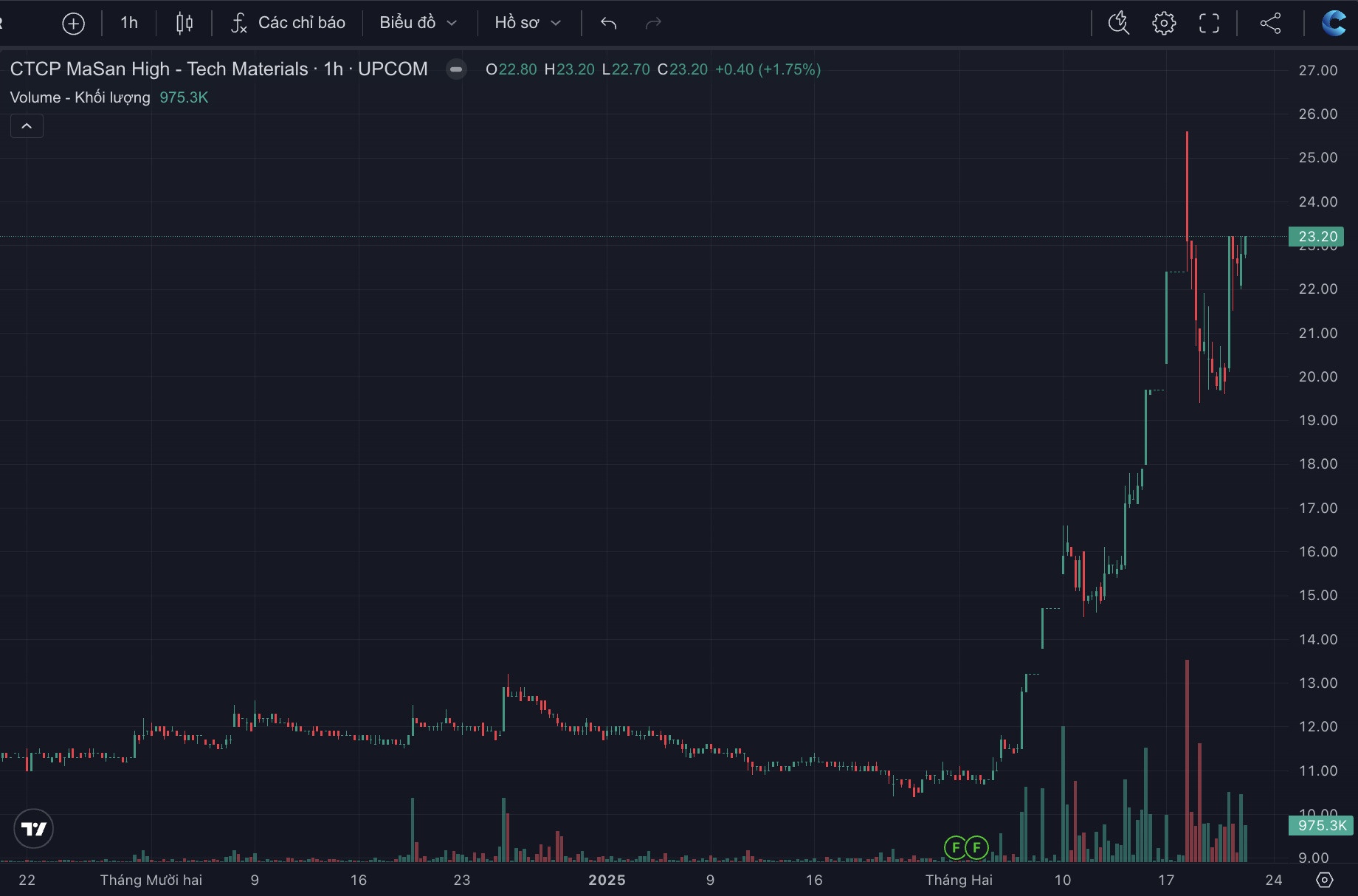Open Các chỉ báo indicators dialog
This screenshot has height=896, width=1358.
coord(288,23)
